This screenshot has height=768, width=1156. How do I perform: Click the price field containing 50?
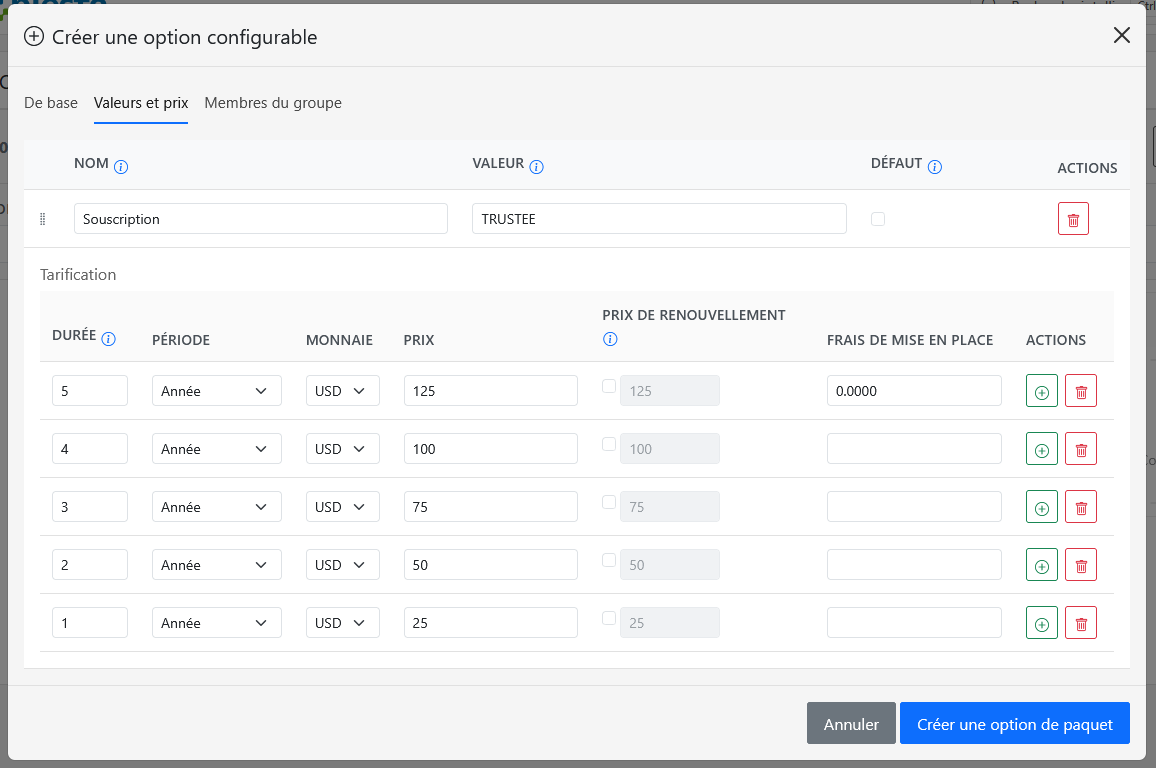coord(491,565)
